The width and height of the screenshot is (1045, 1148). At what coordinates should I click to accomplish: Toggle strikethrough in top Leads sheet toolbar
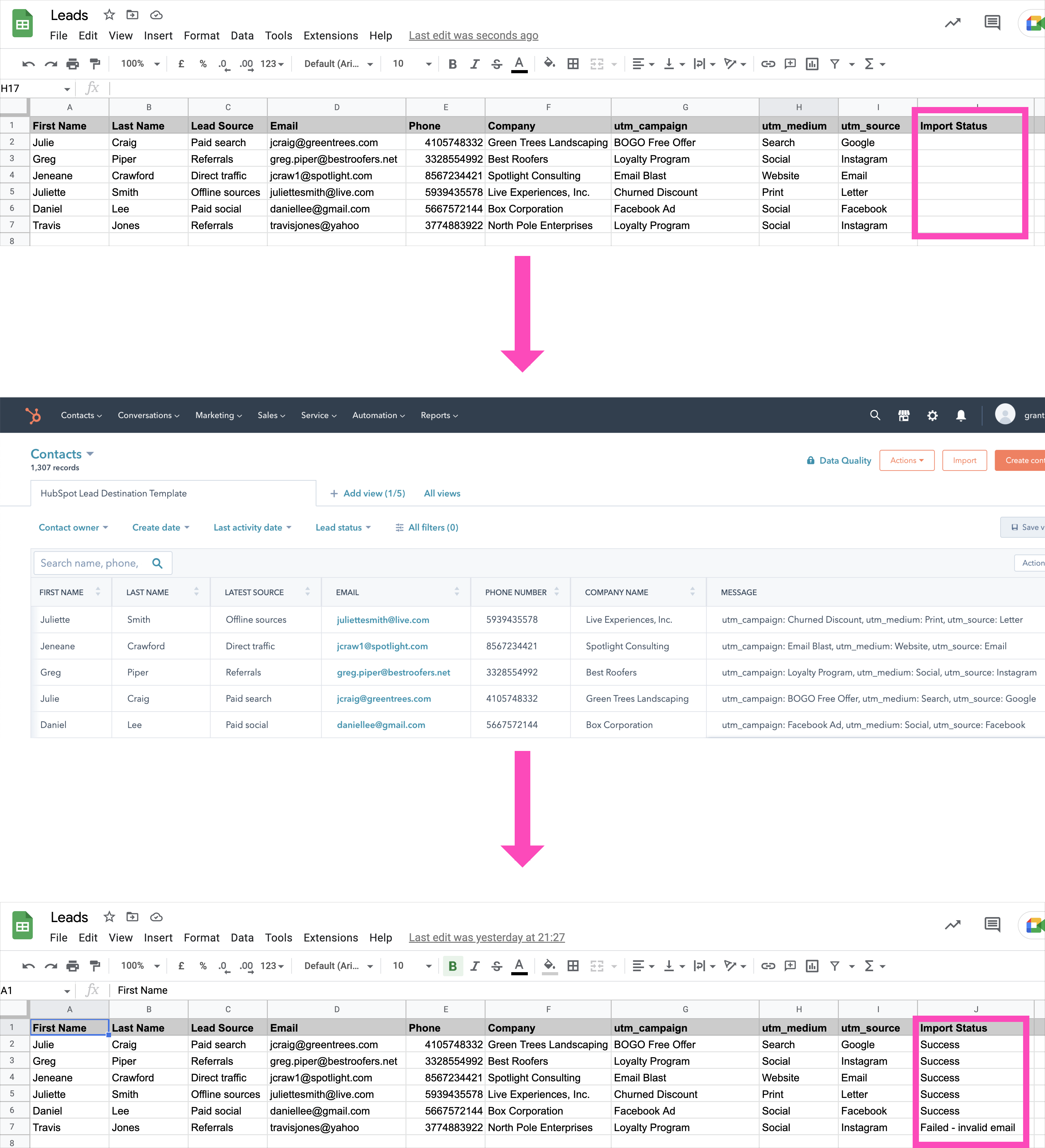[497, 64]
